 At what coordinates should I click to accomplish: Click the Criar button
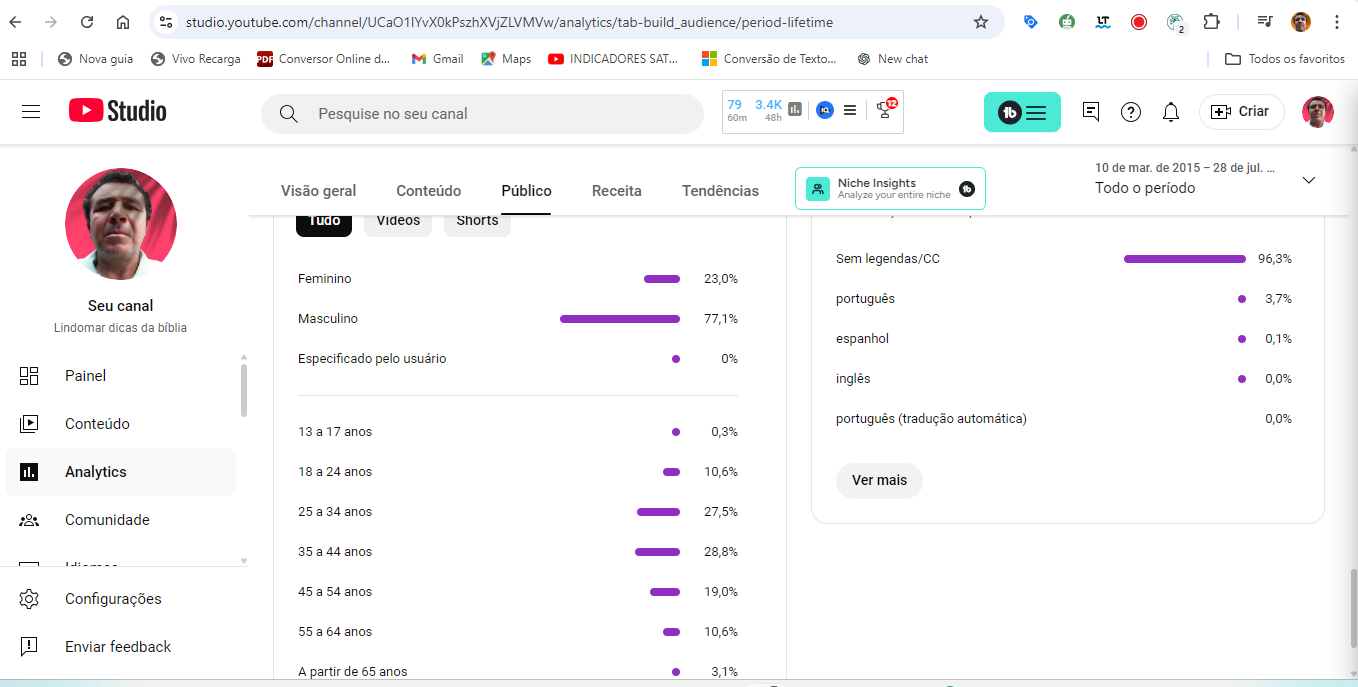coord(1241,112)
